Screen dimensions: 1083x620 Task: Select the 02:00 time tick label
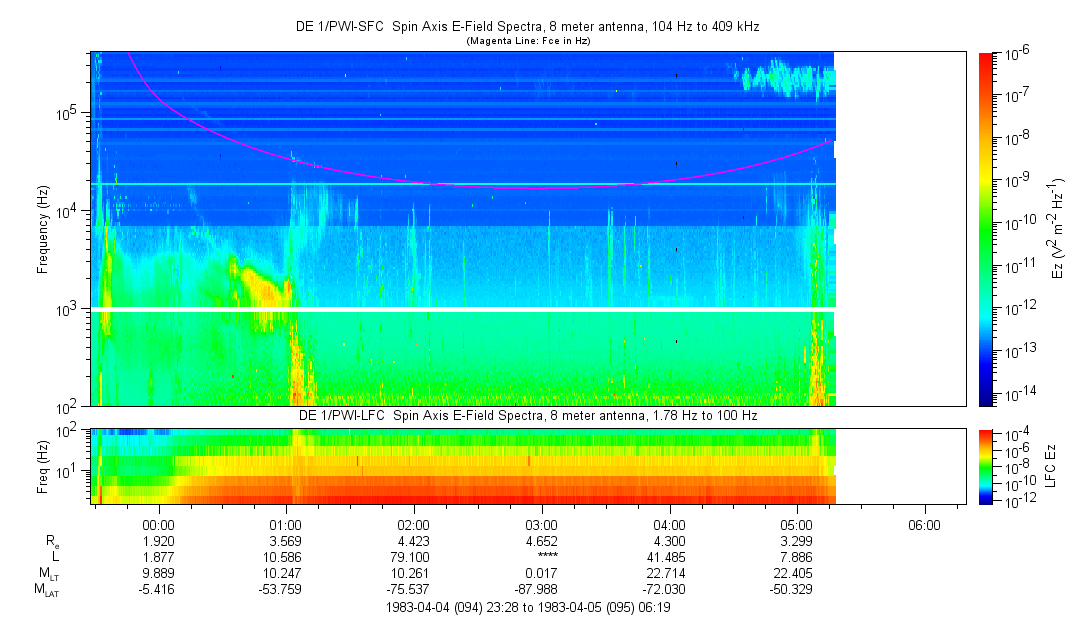click(x=413, y=524)
